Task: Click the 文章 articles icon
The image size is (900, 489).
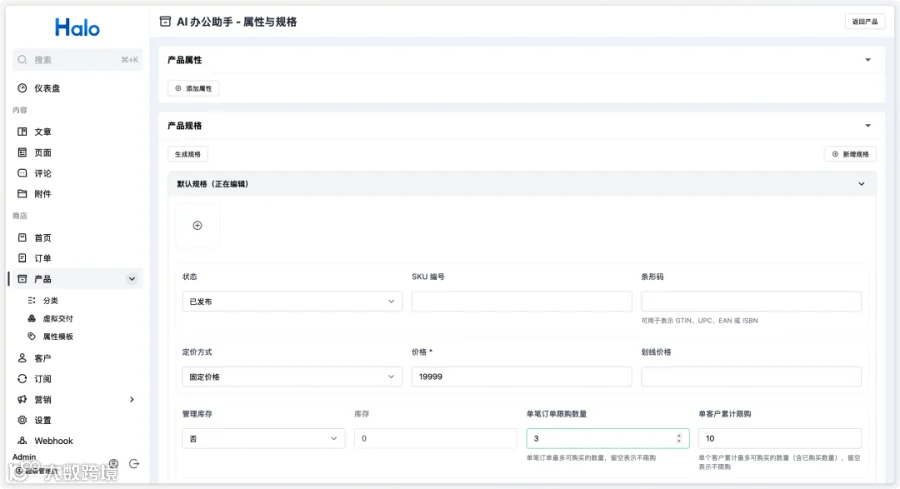Action: point(22,131)
